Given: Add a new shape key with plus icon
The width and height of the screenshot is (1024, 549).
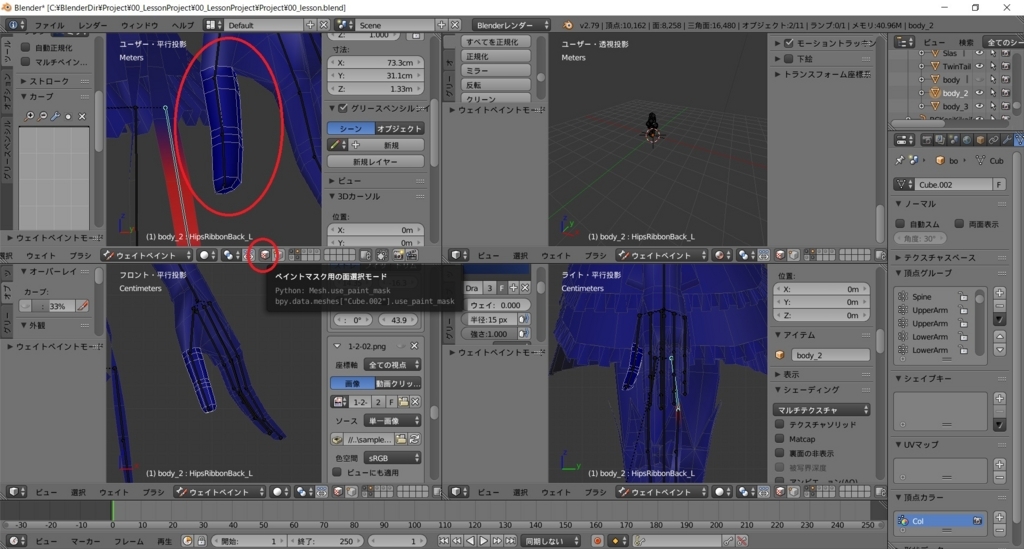Looking at the screenshot, I should [x=999, y=398].
